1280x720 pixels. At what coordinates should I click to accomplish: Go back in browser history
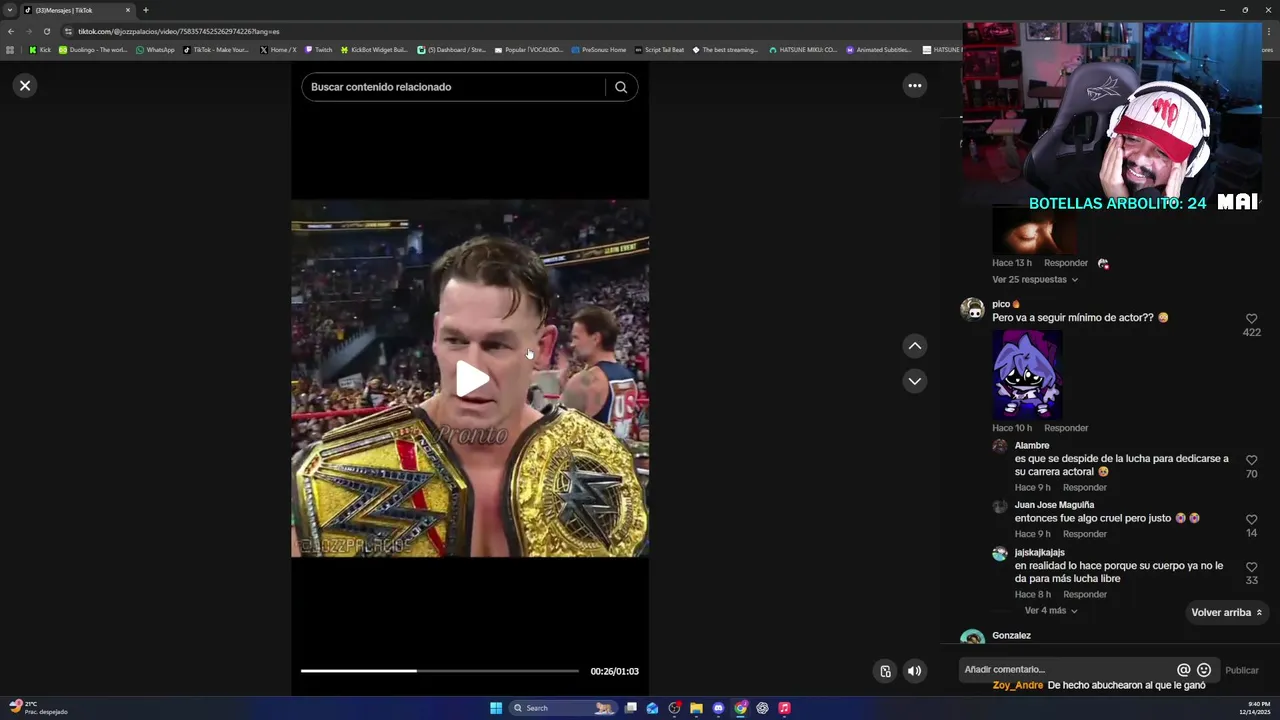[x=11, y=31]
